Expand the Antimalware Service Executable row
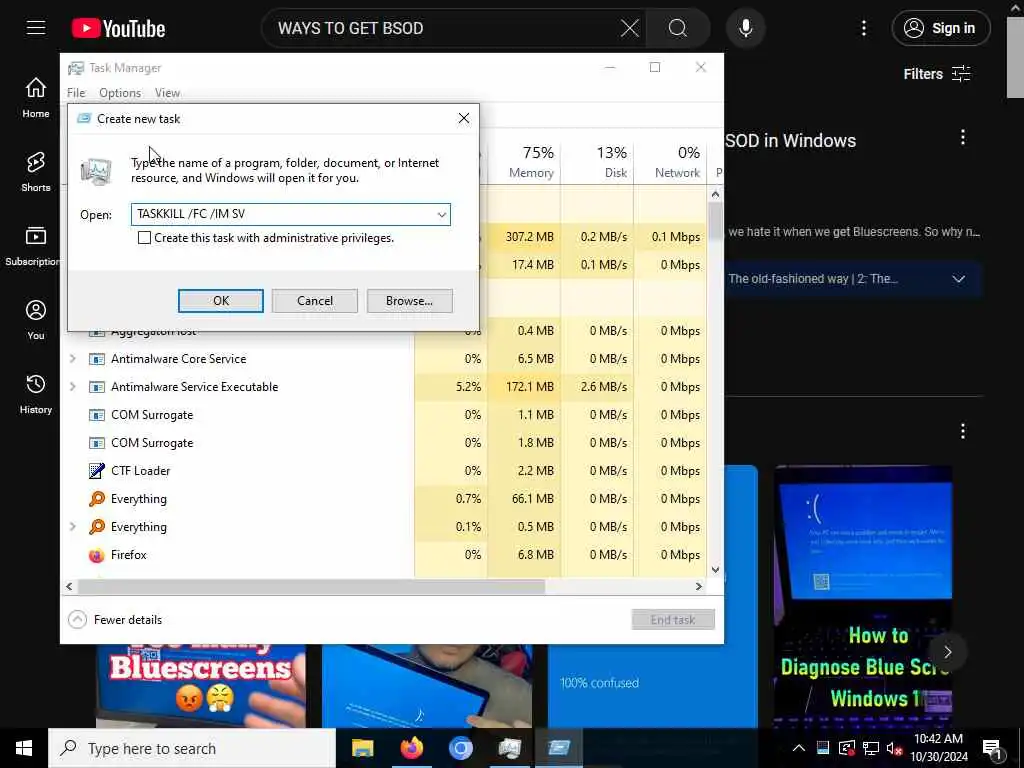This screenshot has width=1024, height=768. (x=72, y=387)
